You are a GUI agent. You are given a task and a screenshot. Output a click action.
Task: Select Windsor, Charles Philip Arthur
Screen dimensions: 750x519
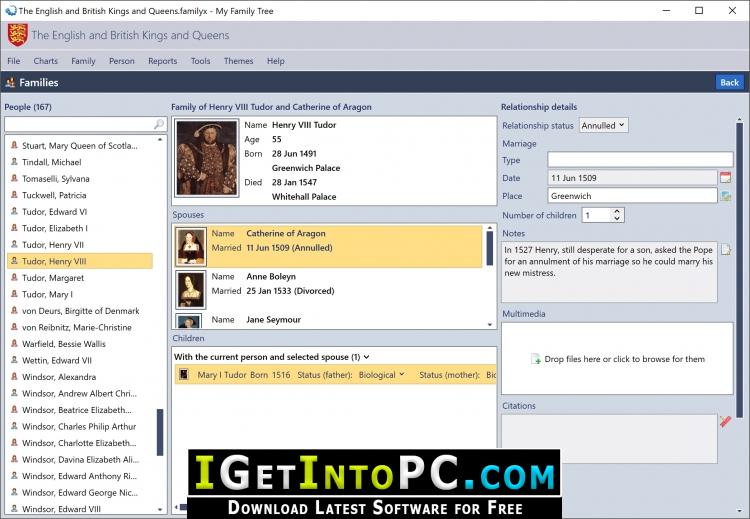tap(79, 426)
